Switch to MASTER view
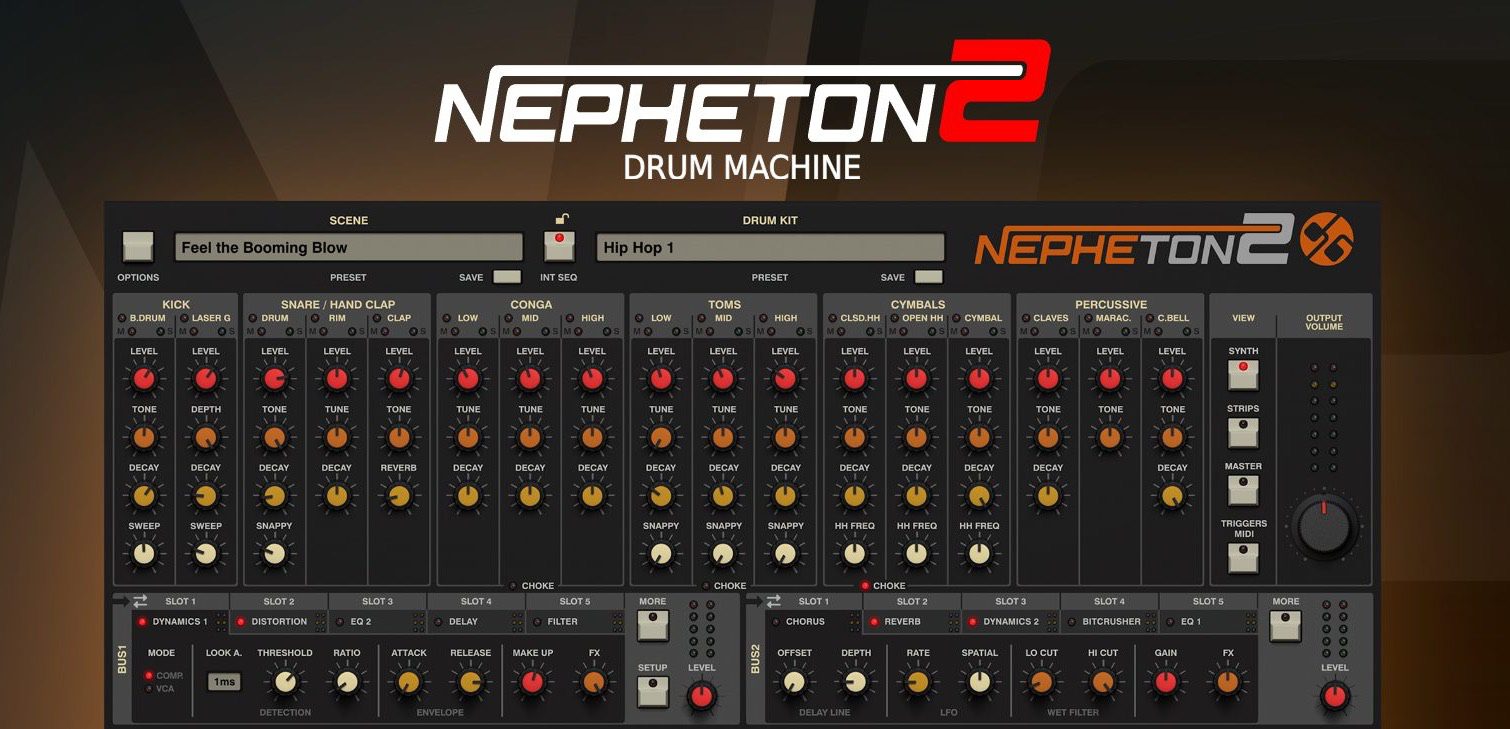 click(x=1243, y=490)
